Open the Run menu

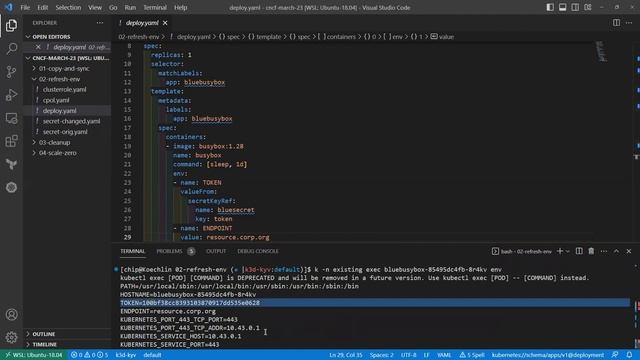130,7
